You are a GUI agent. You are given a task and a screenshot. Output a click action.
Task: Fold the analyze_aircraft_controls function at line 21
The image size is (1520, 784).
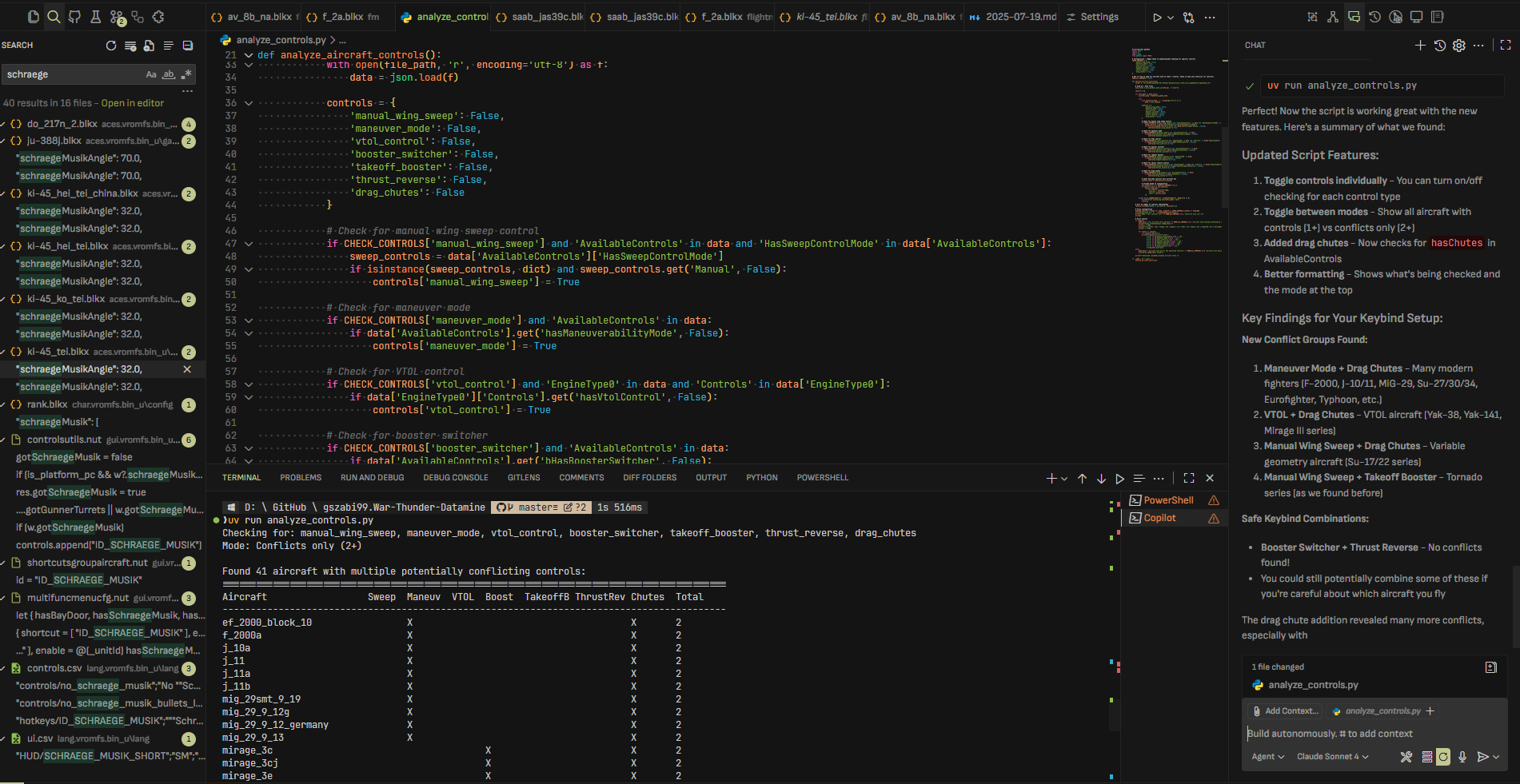coord(249,55)
